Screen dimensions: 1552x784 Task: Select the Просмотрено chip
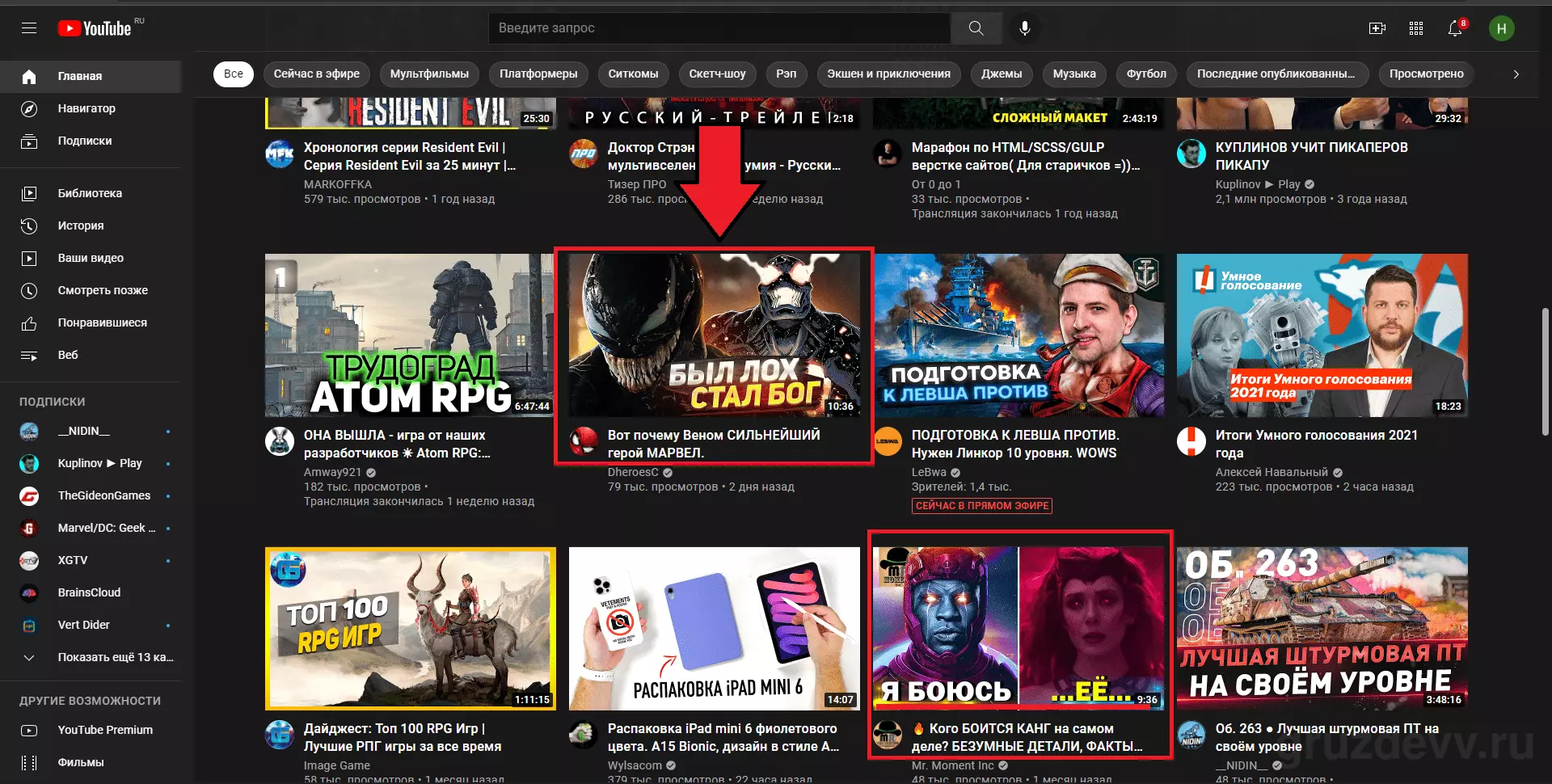(1427, 74)
